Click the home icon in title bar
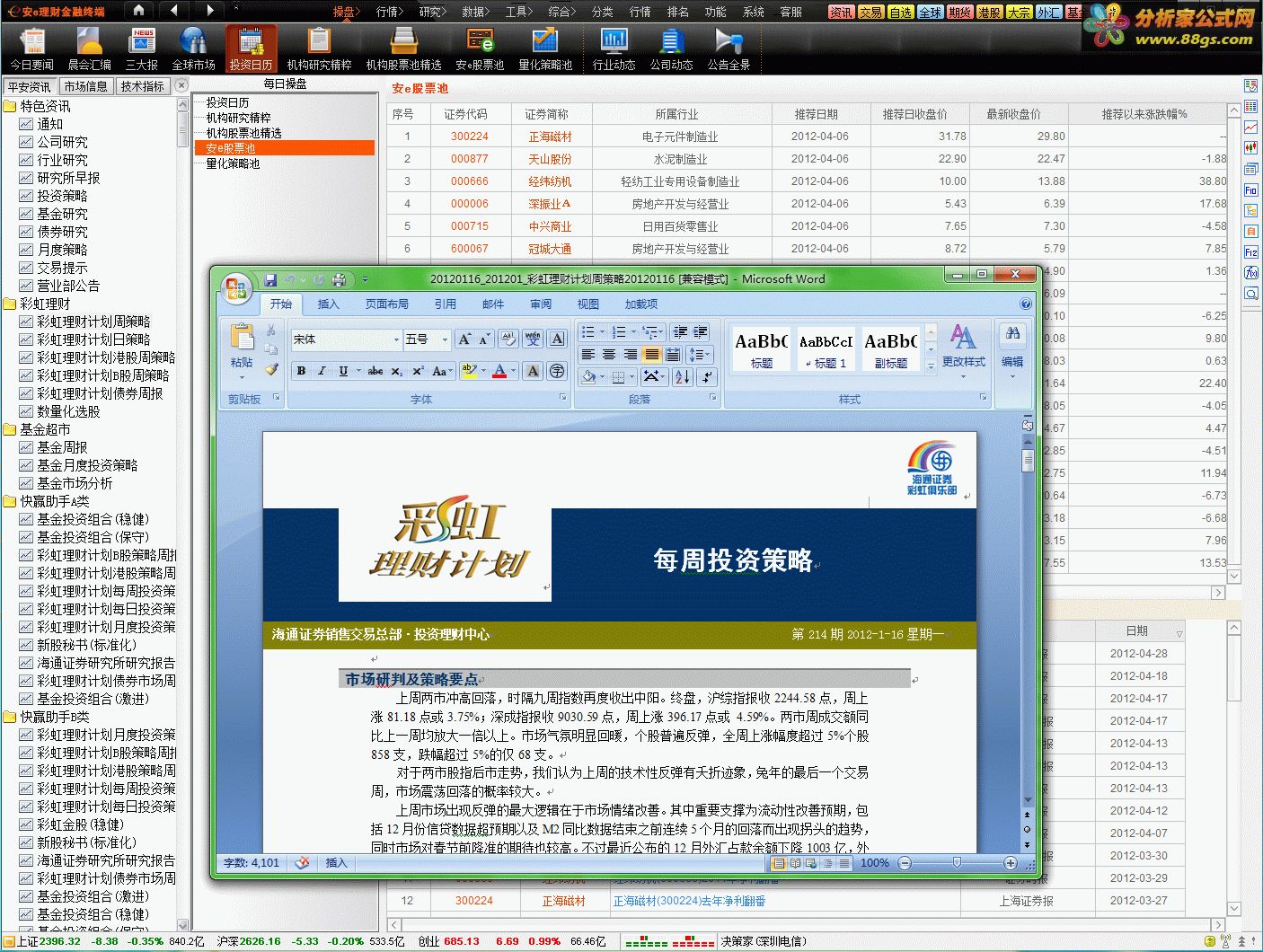The width and height of the screenshot is (1263, 952). 138,11
